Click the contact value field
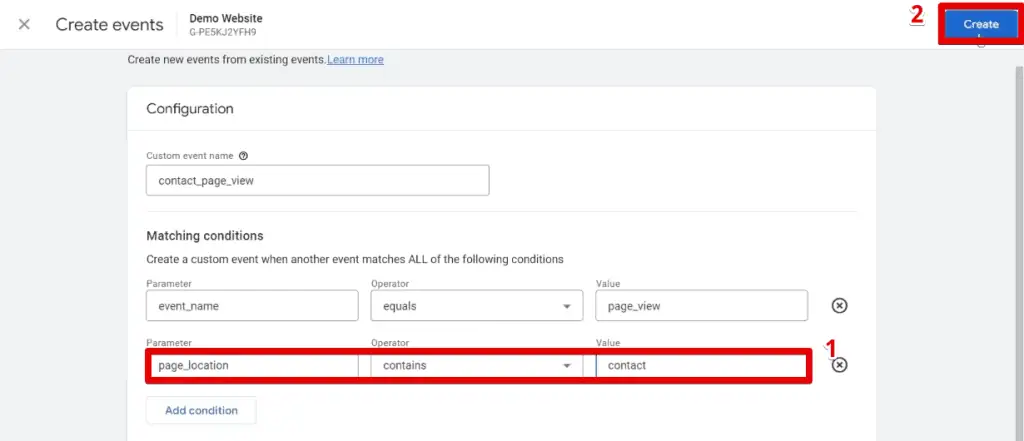Screen dimensions: 1024x441 pos(701,365)
